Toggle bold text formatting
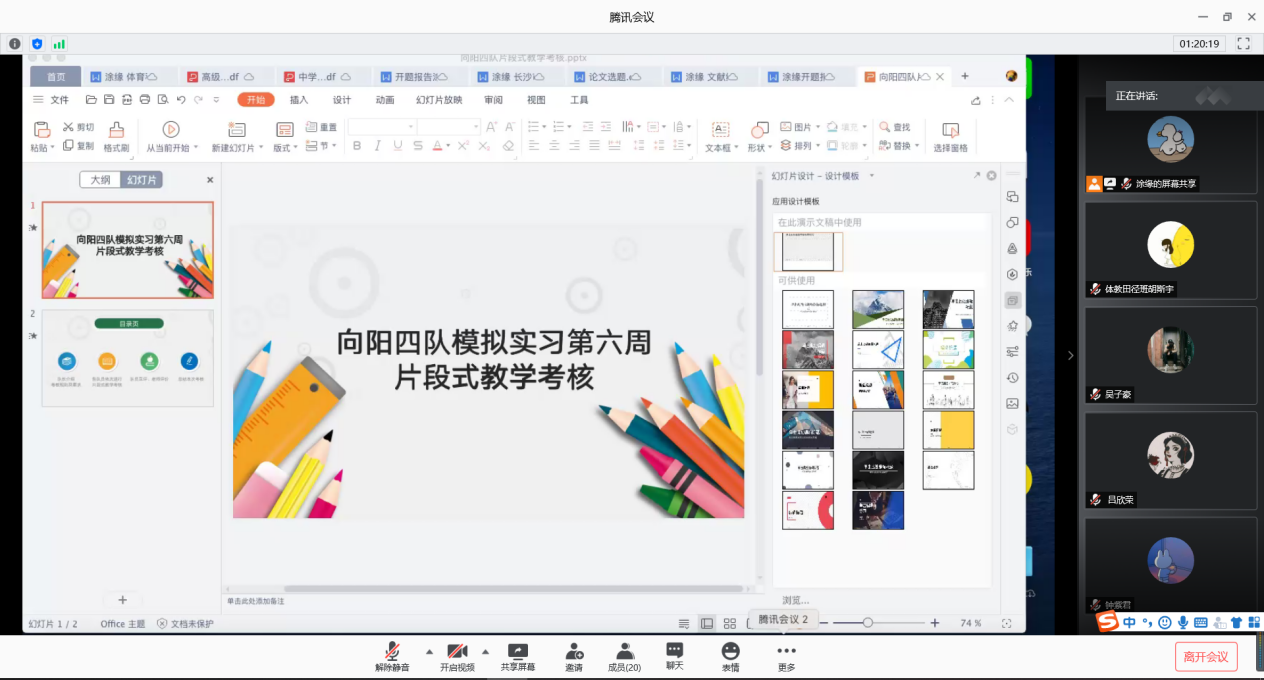1264x680 pixels. tap(357, 146)
